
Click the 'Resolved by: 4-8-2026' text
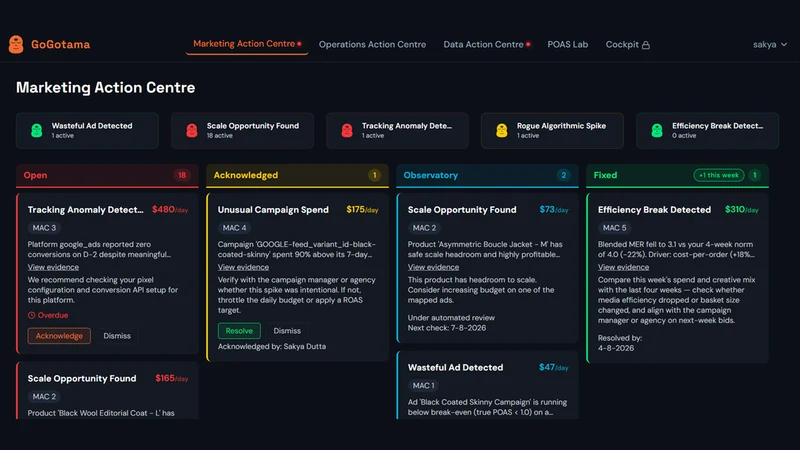coord(620,343)
